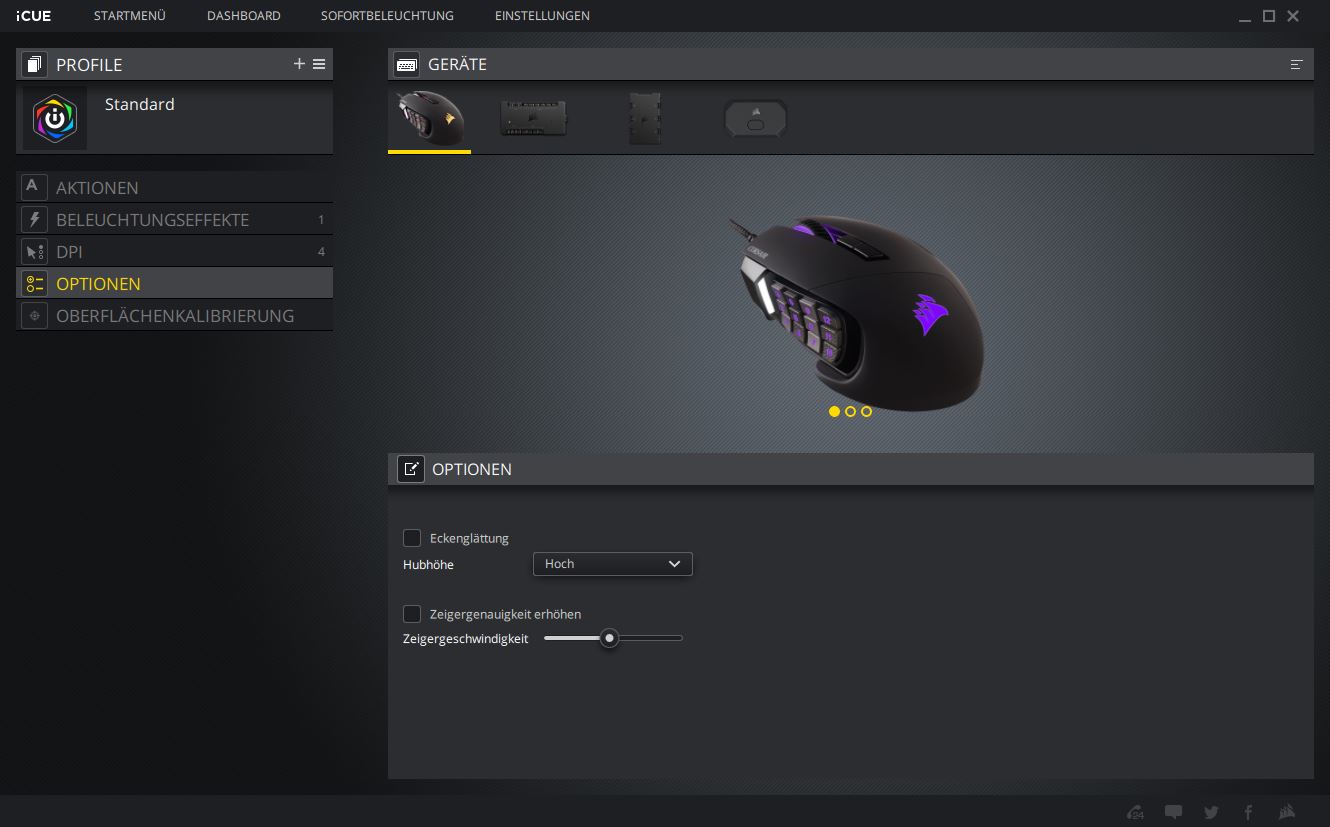This screenshot has width=1330, height=827.
Task: Select the third device thumbnail in Geräte
Action: 645,118
